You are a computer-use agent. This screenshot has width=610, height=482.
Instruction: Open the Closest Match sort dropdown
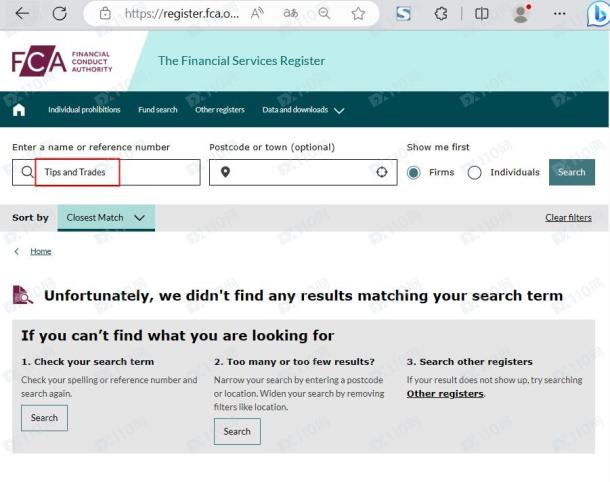coord(105,217)
